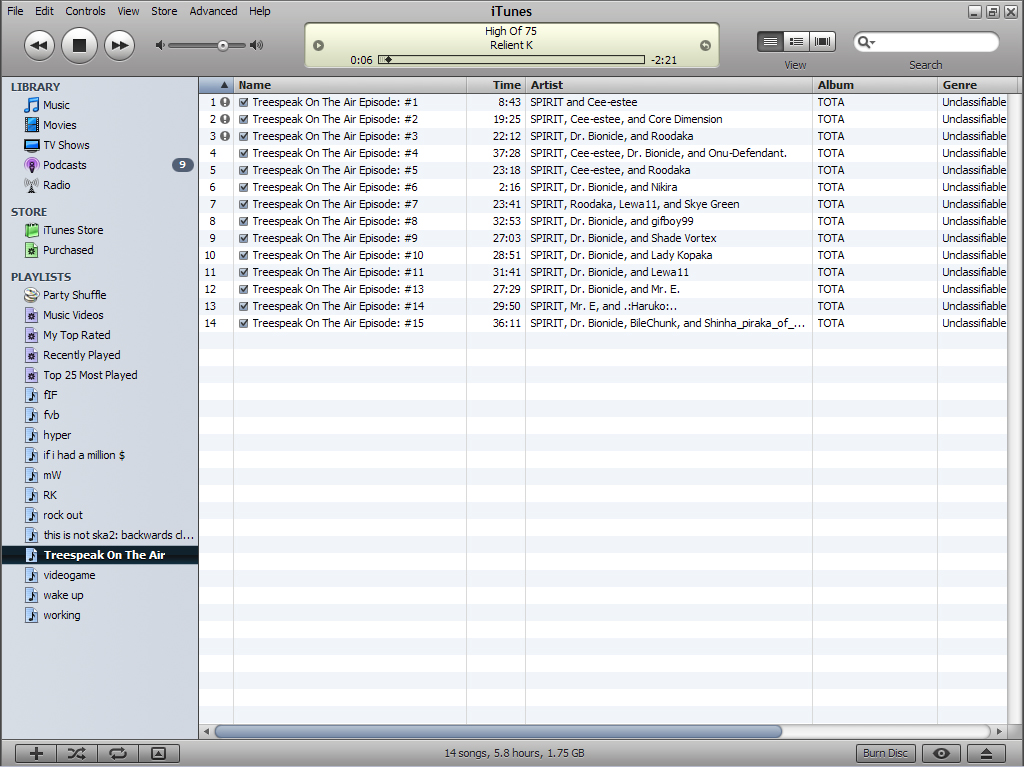Eject the disc using the eject icon

(x=985, y=753)
